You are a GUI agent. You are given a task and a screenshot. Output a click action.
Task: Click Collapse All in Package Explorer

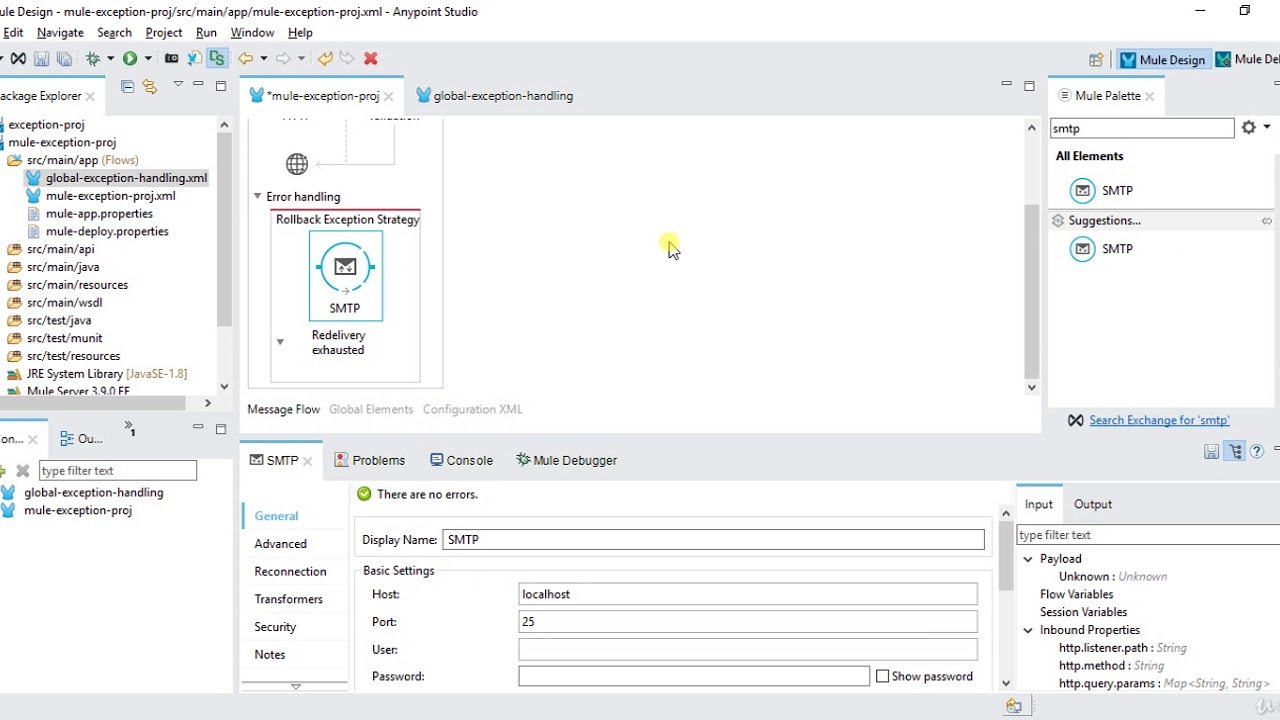pyautogui.click(x=127, y=87)
